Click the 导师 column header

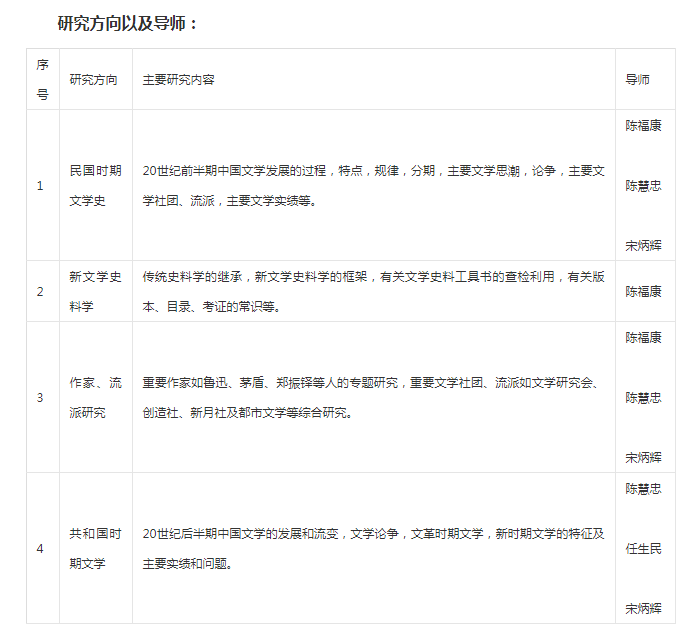click(x=638, y=80)
